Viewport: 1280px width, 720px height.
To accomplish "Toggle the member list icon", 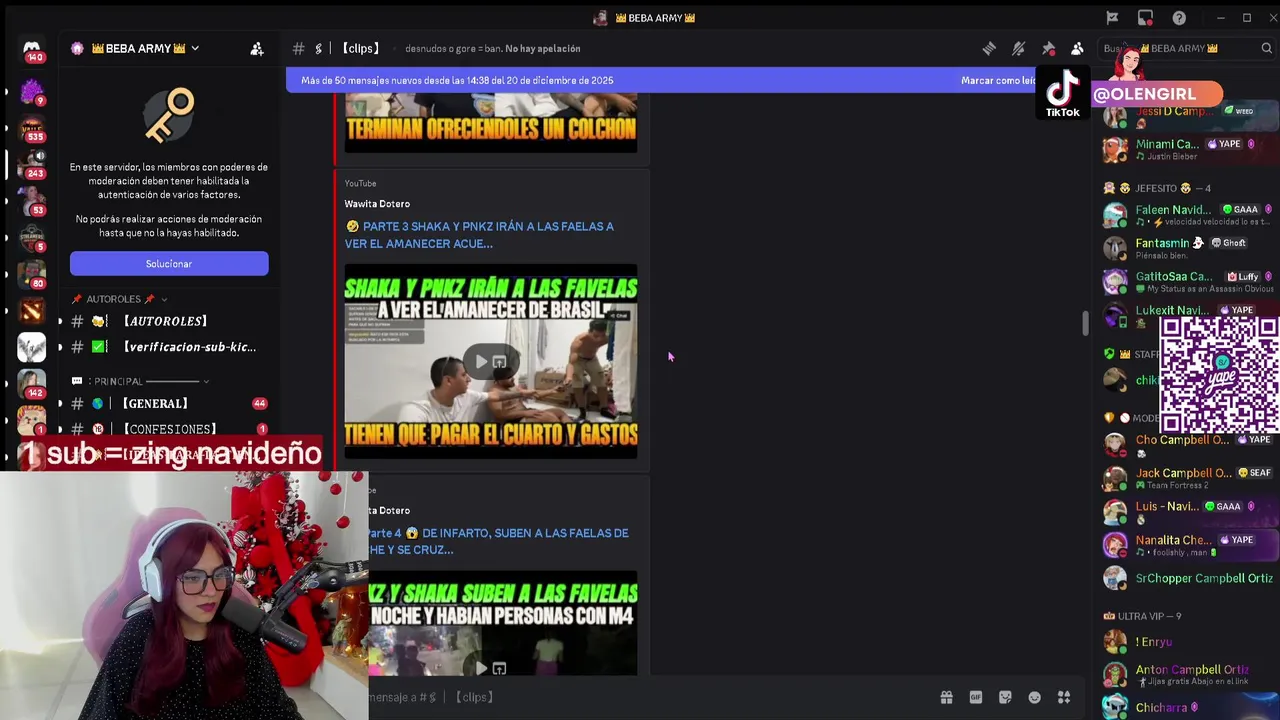I will (x=1077, y=48).
